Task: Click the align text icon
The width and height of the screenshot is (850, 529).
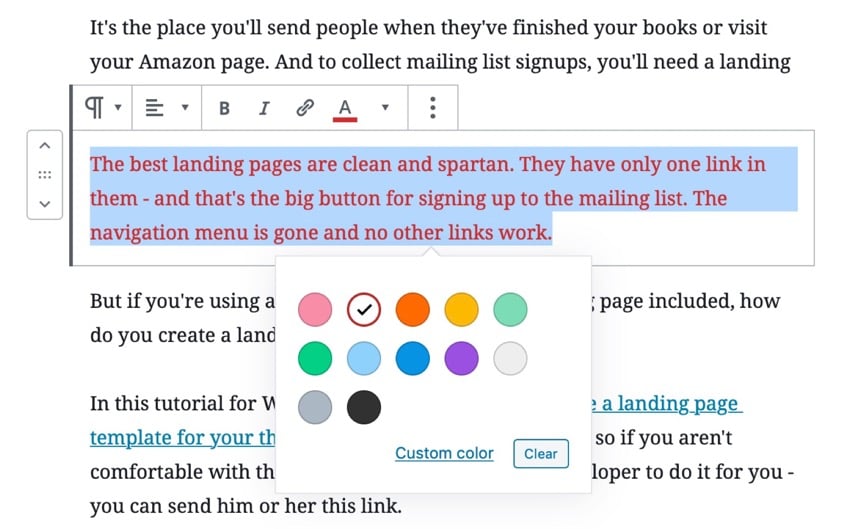Action: tap(154, 108)
